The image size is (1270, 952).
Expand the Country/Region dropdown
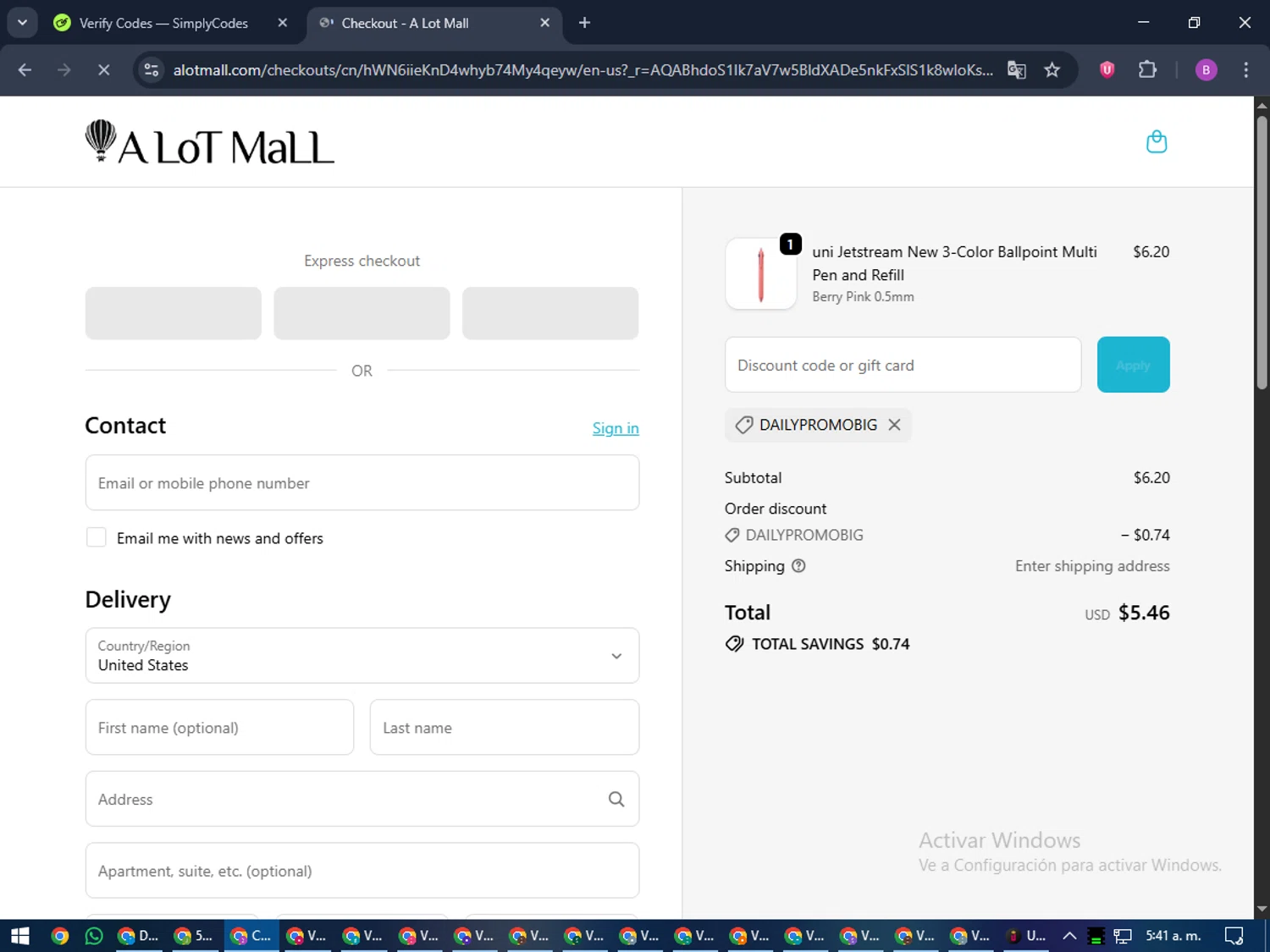pyautogui.click(x=362, y=656)
